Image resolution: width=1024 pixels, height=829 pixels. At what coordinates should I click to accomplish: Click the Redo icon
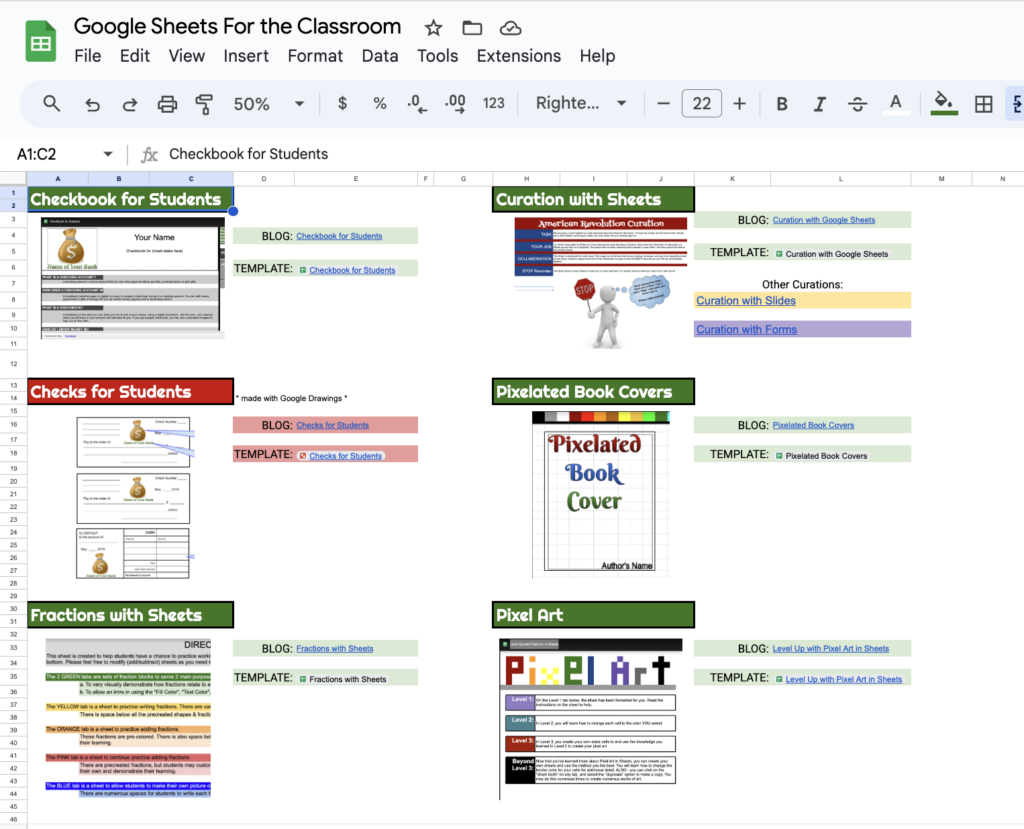[x=128, y=103]
